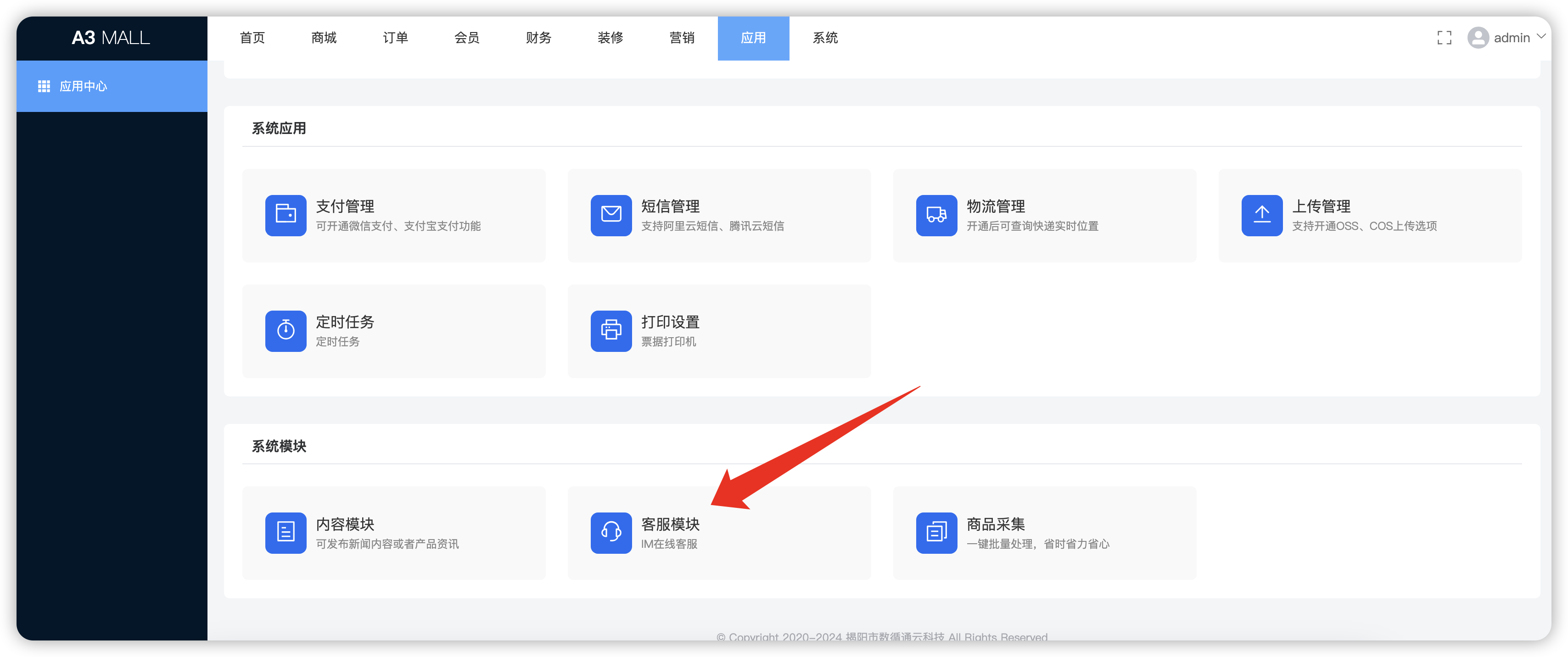Open the 商品采集 title link
The image size is (1568, 657).
996,524
